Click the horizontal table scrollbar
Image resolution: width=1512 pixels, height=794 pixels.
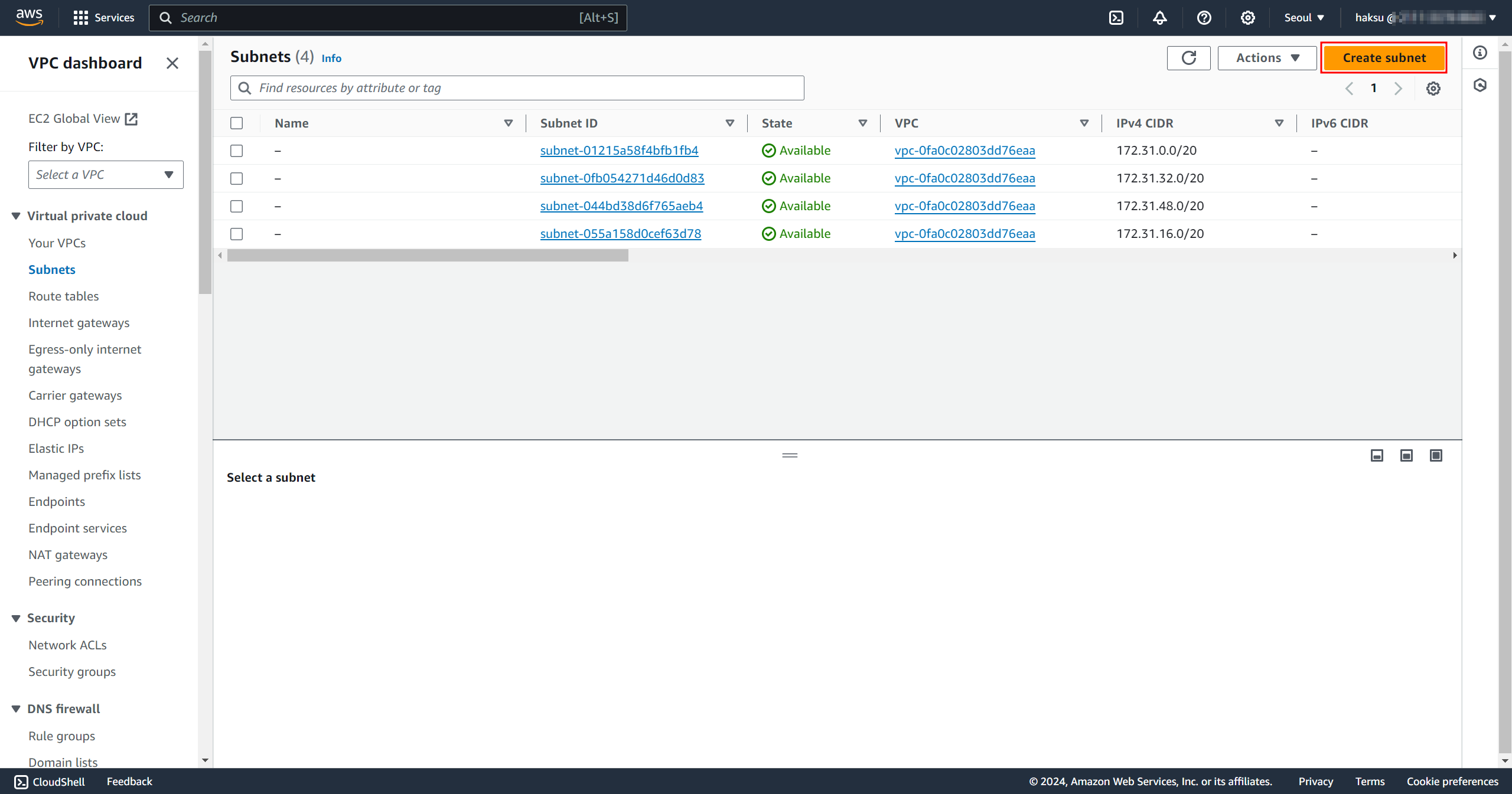tap(428, 255)
